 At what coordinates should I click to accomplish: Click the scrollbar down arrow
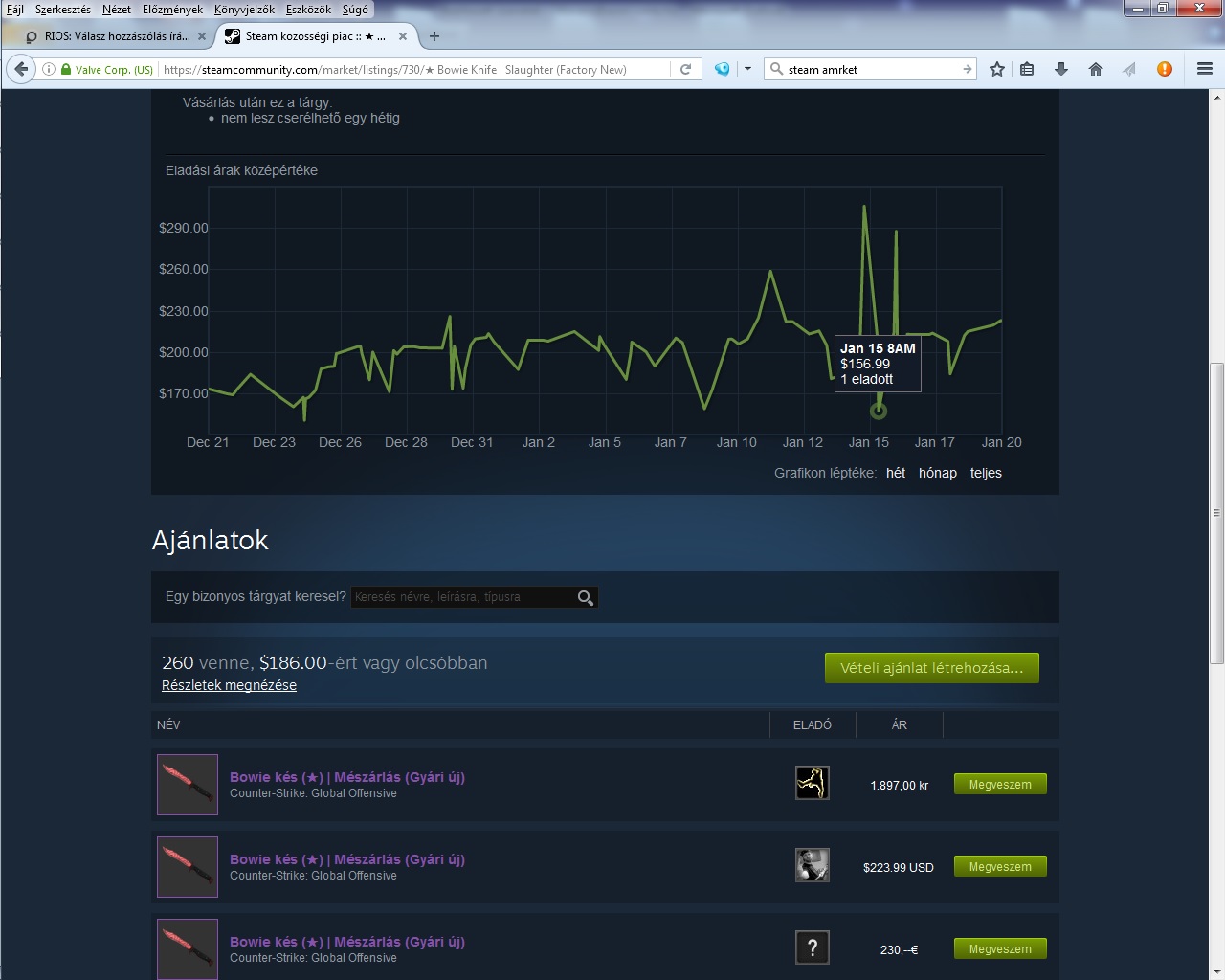pos(1216,971)
